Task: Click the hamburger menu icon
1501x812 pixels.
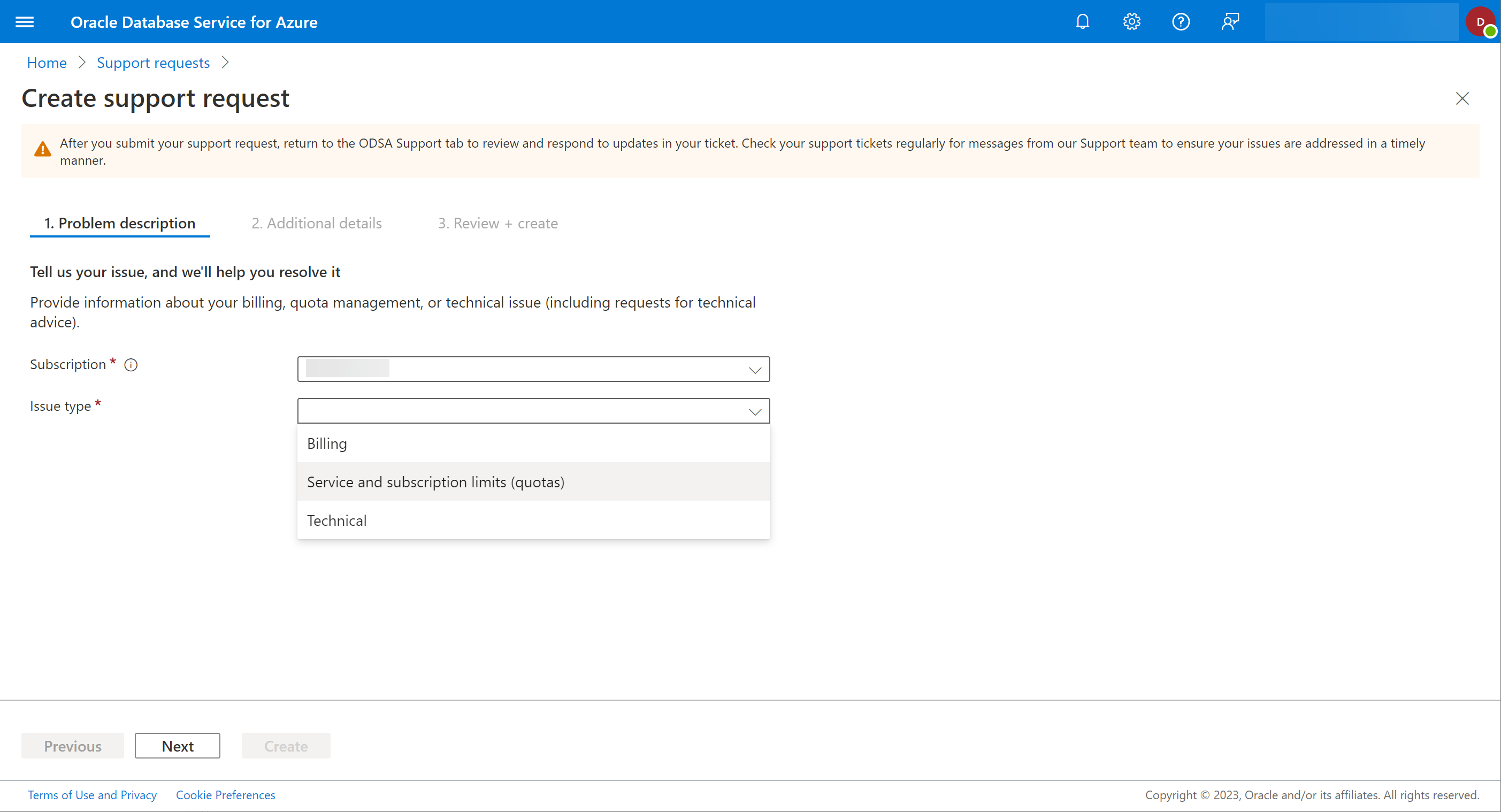Action: 27,21
